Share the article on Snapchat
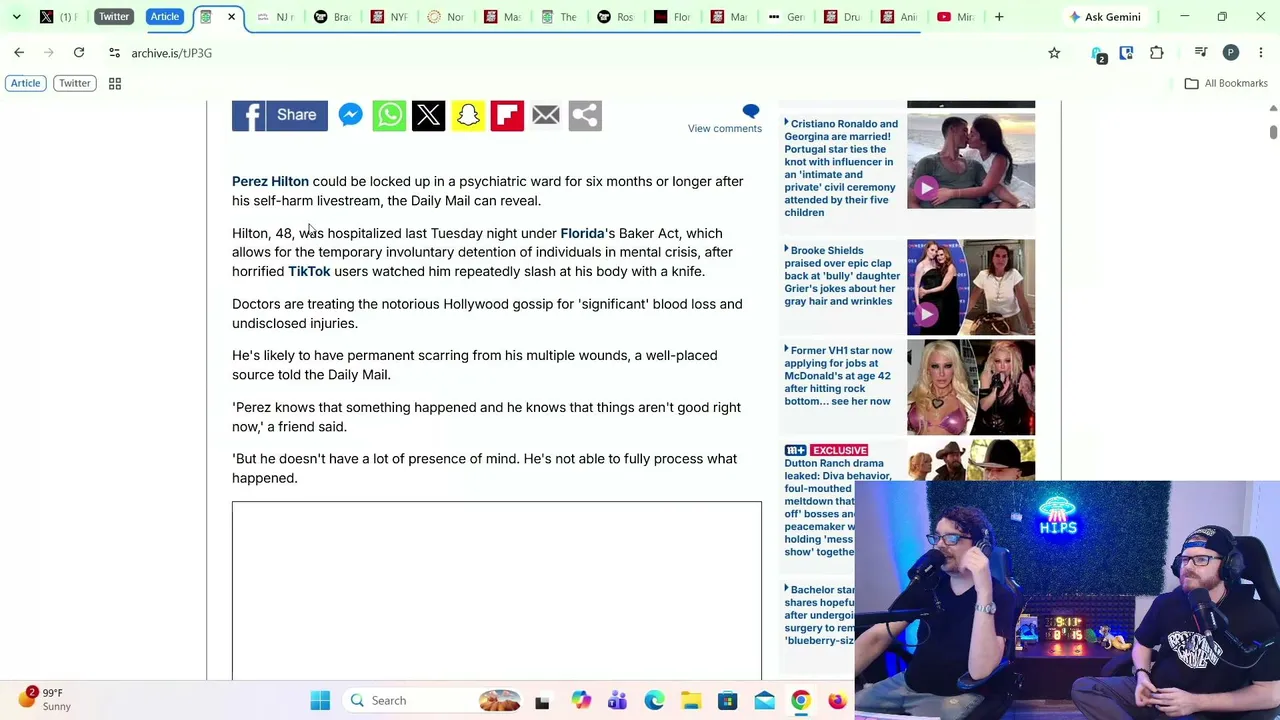The image size is (1280, 720). 468,115
